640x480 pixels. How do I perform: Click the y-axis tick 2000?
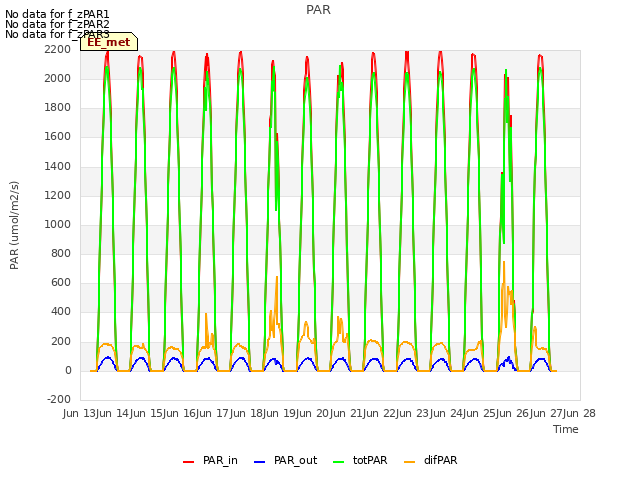[58, 78]
